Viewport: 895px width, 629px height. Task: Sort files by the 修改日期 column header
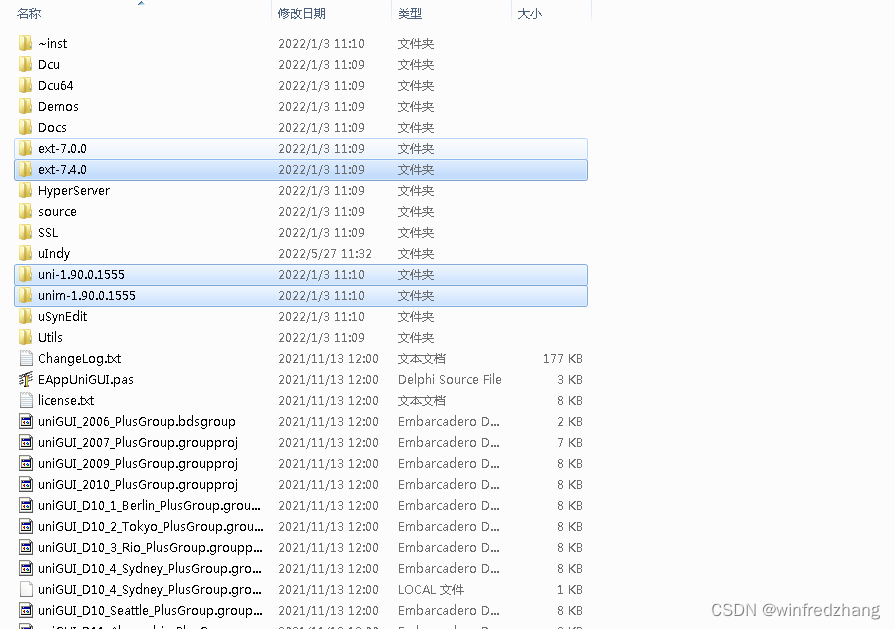301,13
